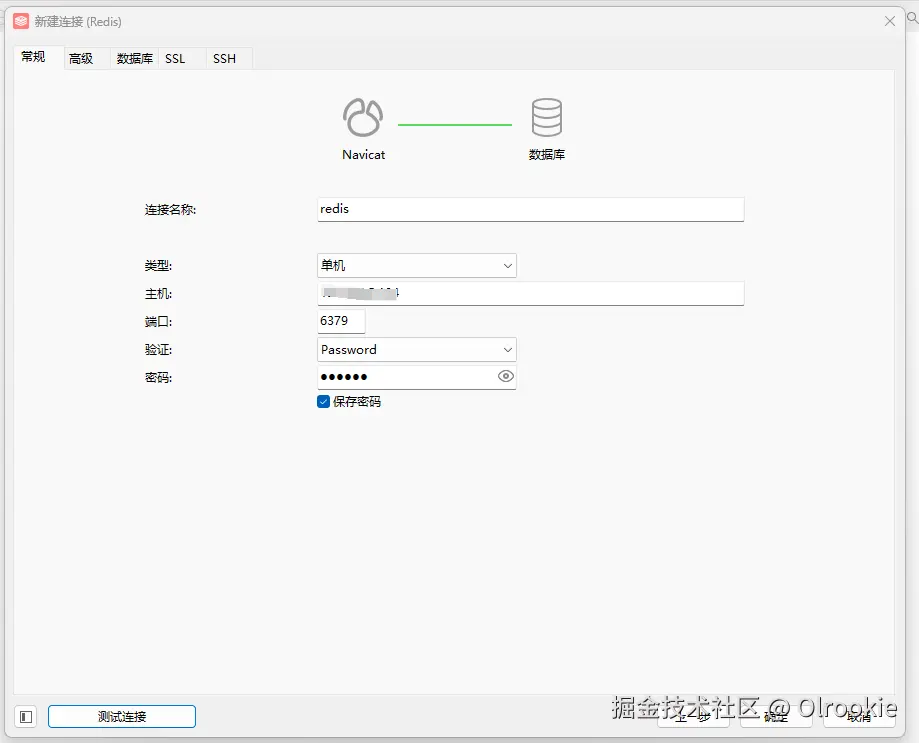919x743 pixels.
Task: Switch to the 数据库 tab
Action: click(134, 59)
